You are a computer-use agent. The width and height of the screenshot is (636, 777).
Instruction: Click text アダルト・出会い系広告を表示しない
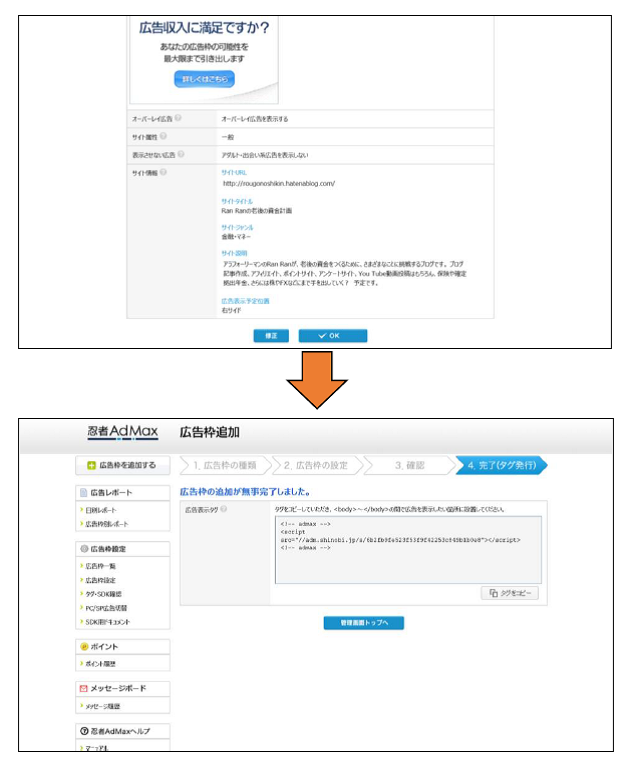pos(265,155)
